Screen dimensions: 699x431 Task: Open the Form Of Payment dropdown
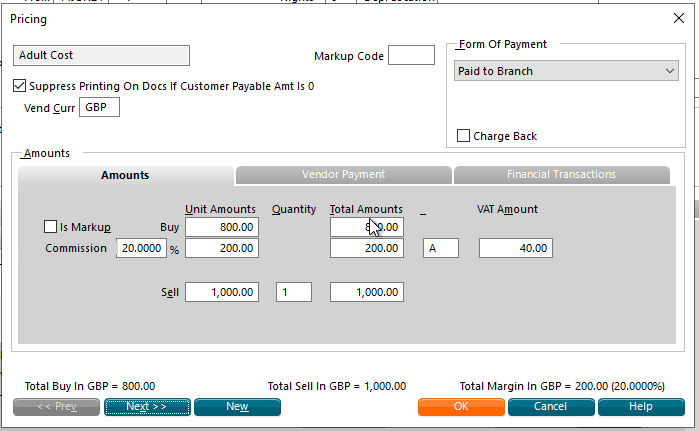pyautogui.click(x=566, y=71)
